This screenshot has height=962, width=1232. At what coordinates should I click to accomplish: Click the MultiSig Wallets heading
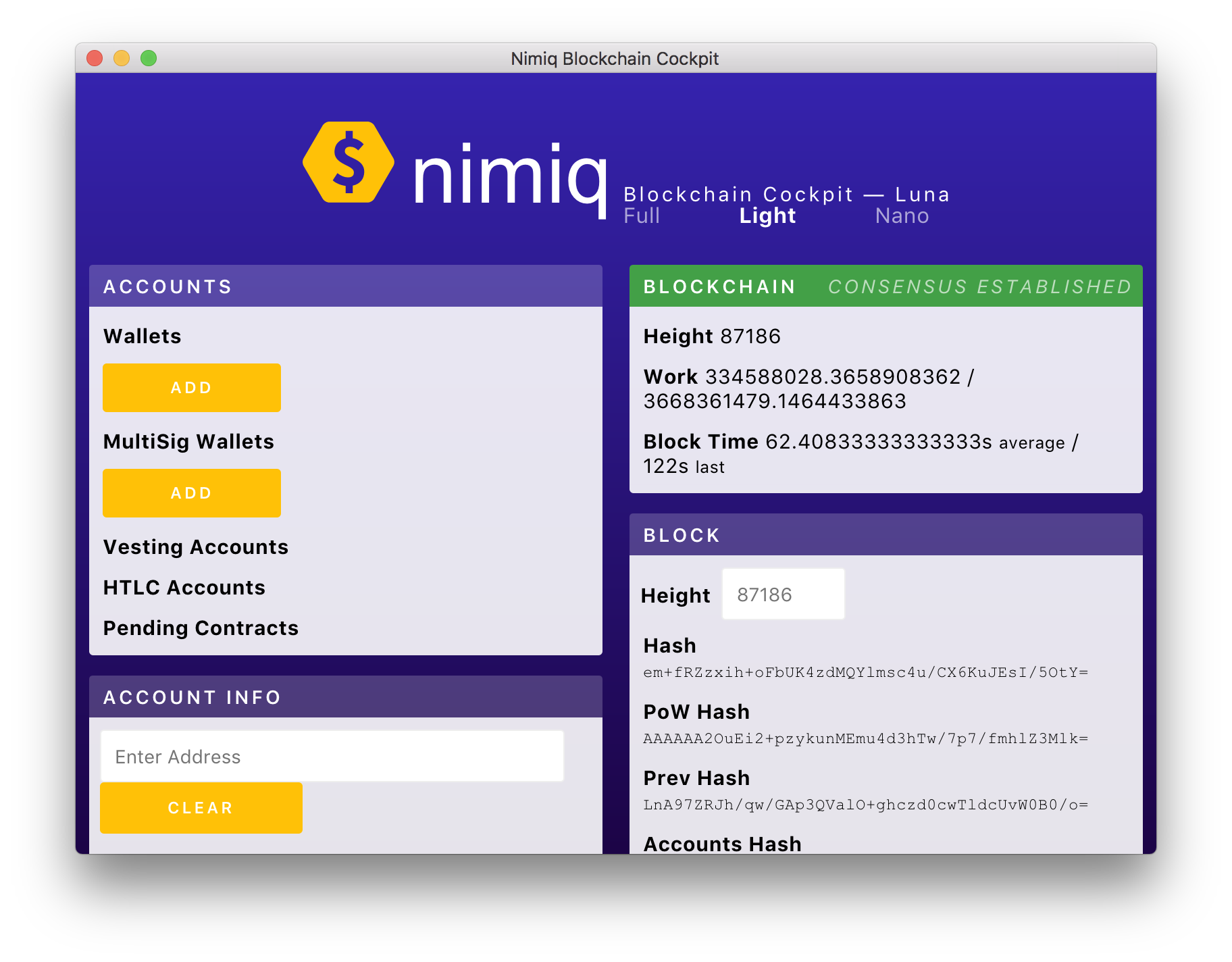[x=189, y=442]
